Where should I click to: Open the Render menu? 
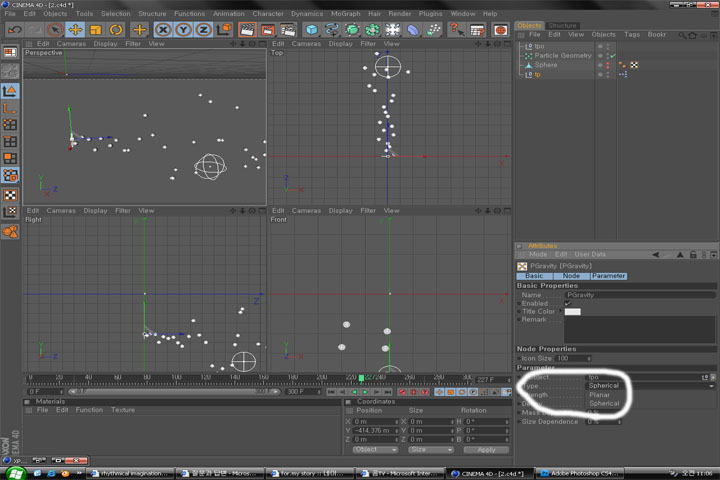[x=399, y=14]
